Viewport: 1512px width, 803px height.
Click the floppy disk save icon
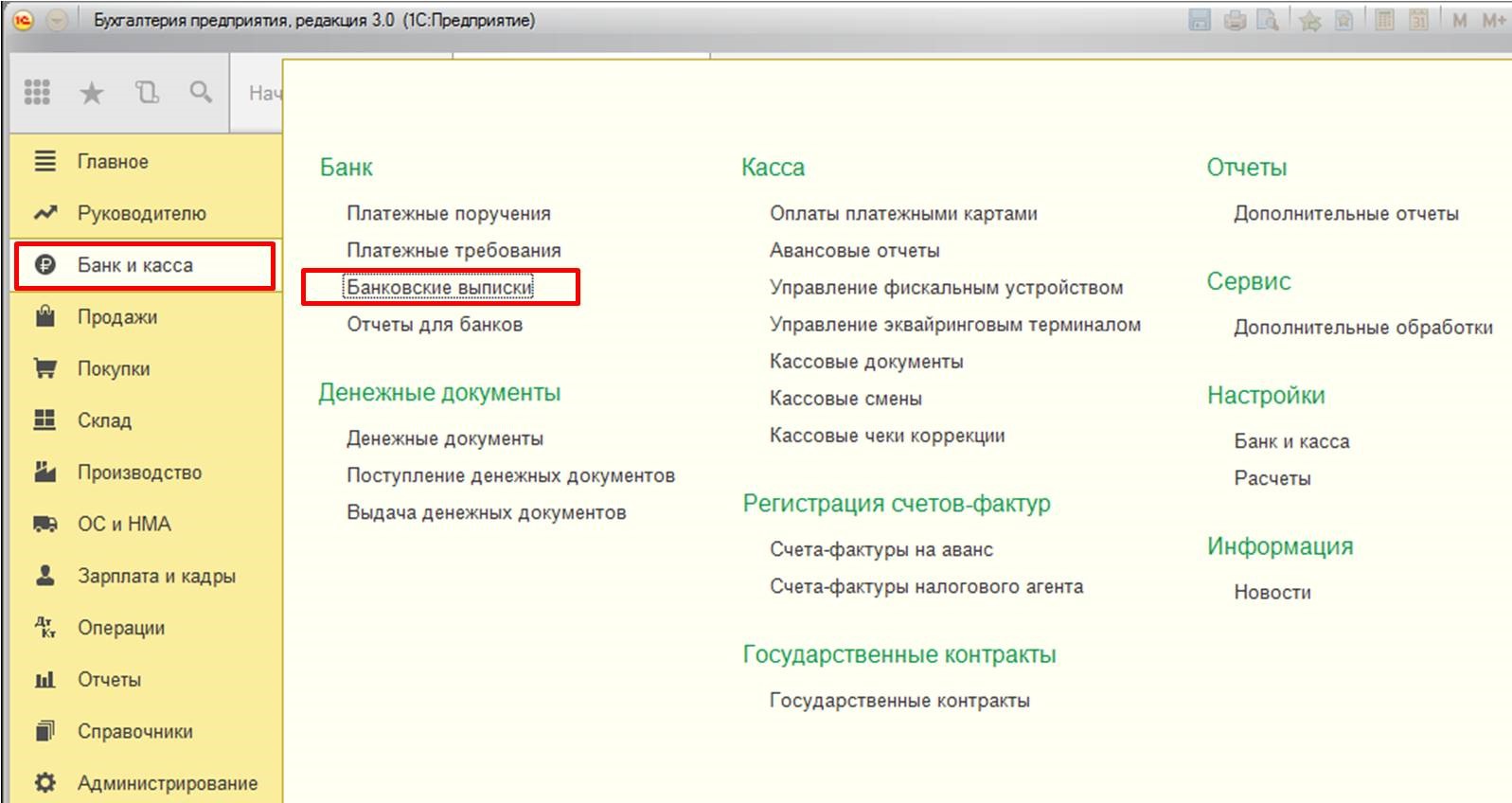pos(1200,20)
